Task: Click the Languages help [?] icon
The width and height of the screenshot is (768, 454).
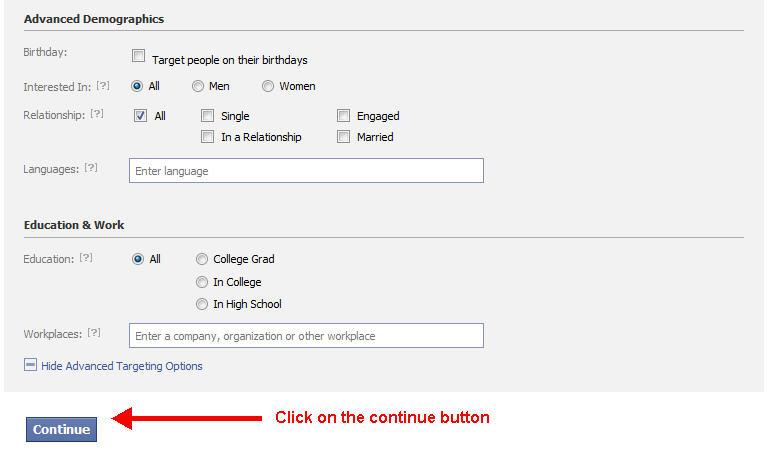Action: click(91, 168)
